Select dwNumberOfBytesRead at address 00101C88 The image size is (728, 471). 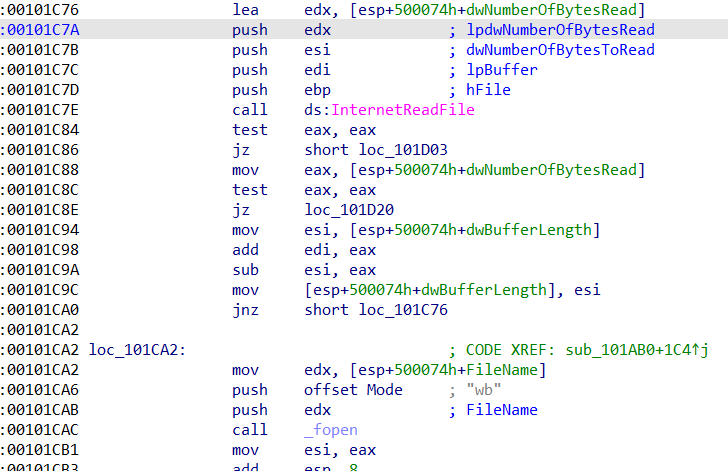point(551,170)
